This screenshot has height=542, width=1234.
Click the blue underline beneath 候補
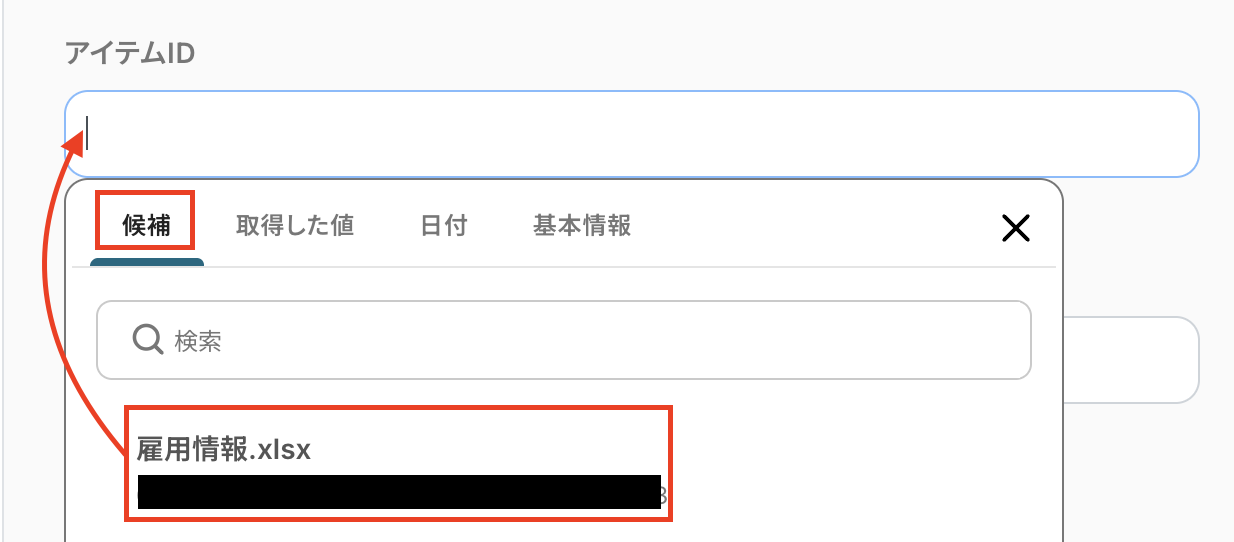[147, 262]
